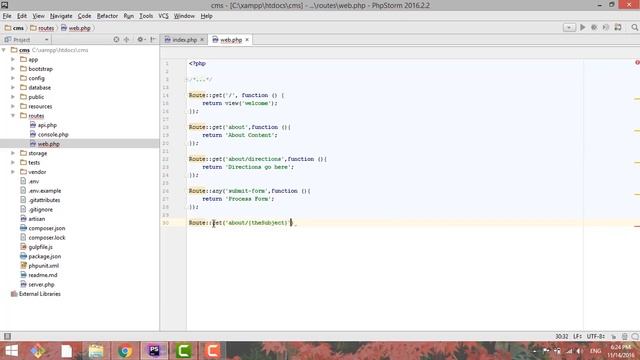Collapse the routes folder
Viewport: 640px width, 360px height.
tap(13, 116)
